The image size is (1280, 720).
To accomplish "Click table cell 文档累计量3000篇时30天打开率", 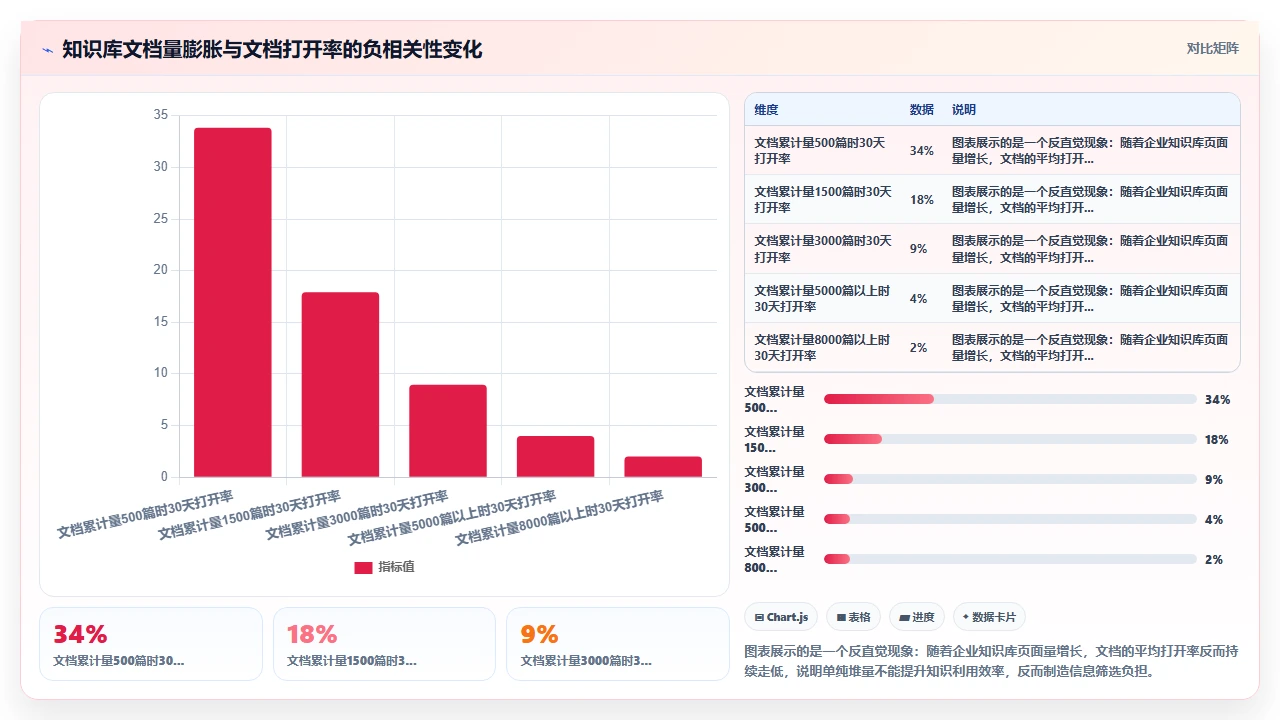I will [823, 248].
